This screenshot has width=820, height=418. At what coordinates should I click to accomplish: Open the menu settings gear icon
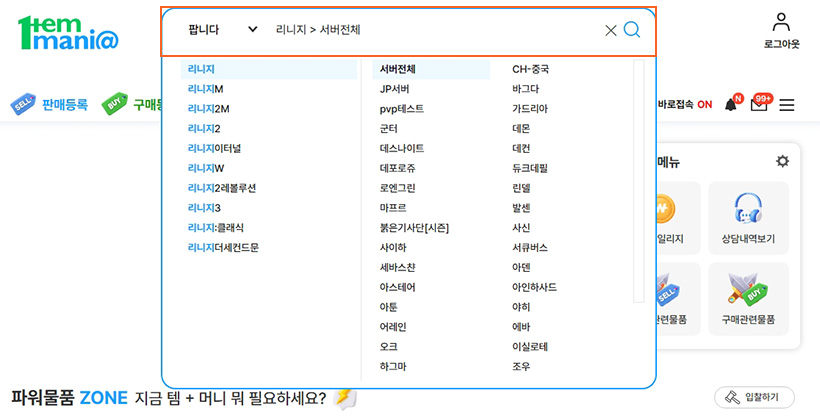(782, 161)
